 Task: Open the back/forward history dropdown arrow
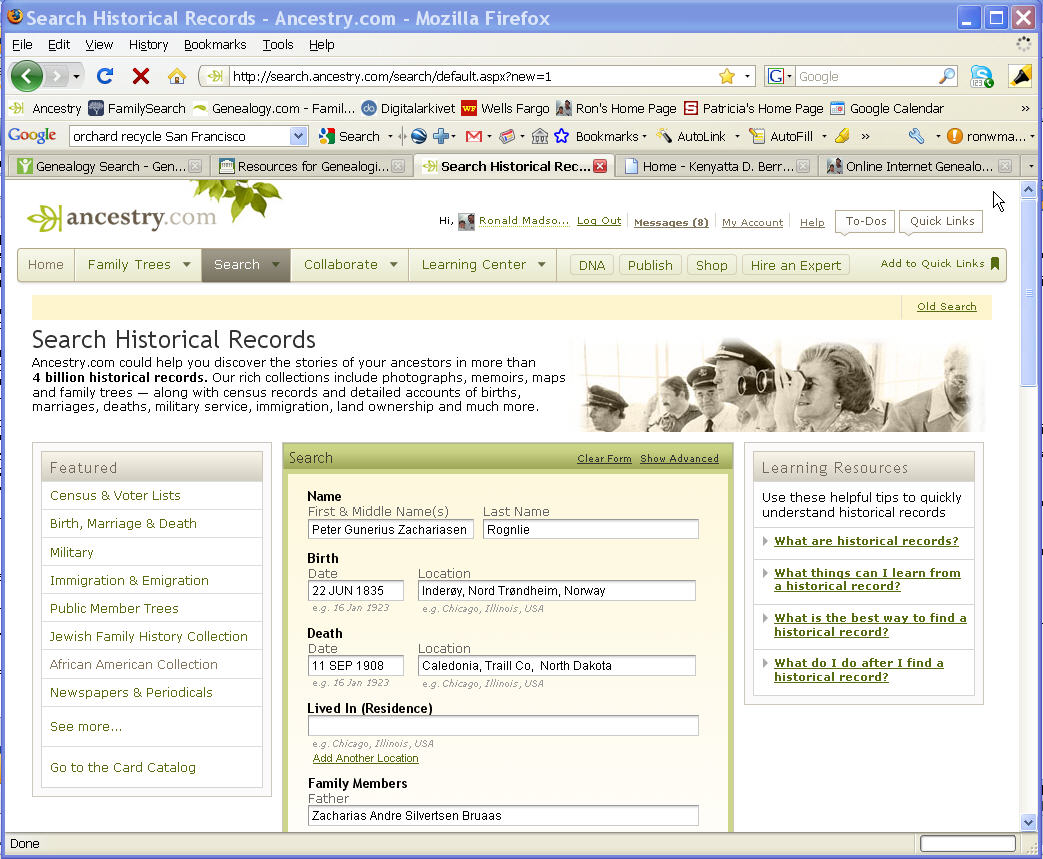(76, 77)
